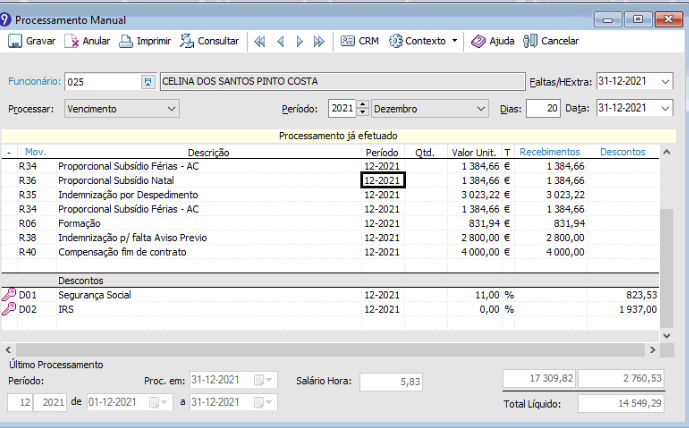Expand the Faltas/HExtra date dropdown

pyautogui.click(x=666, y=81)
